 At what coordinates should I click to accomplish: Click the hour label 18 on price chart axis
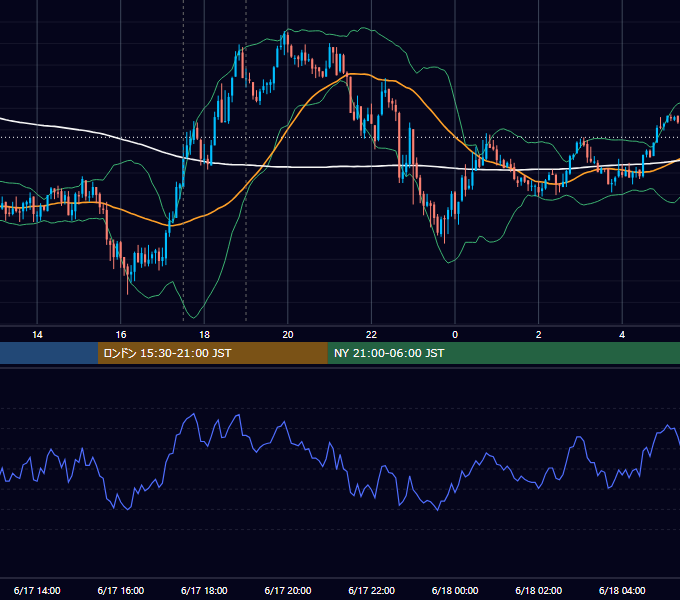(x=204, y=335)
